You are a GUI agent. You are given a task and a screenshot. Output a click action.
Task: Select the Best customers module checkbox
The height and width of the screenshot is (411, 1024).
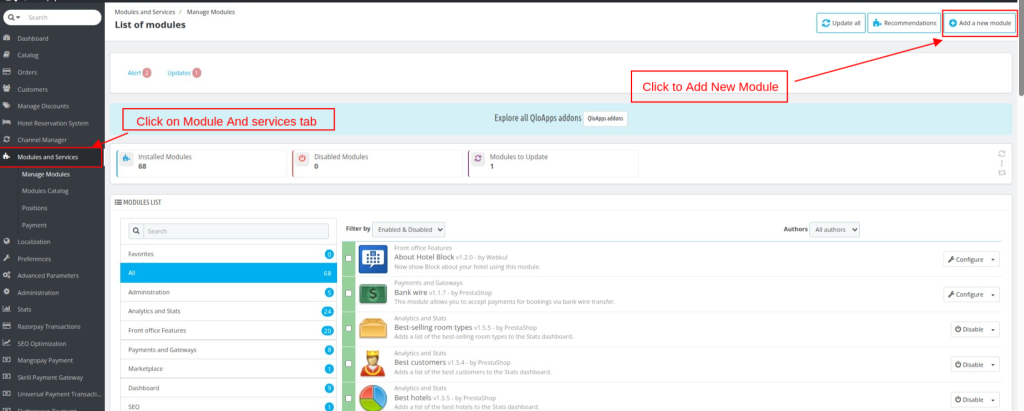point(348,365)
